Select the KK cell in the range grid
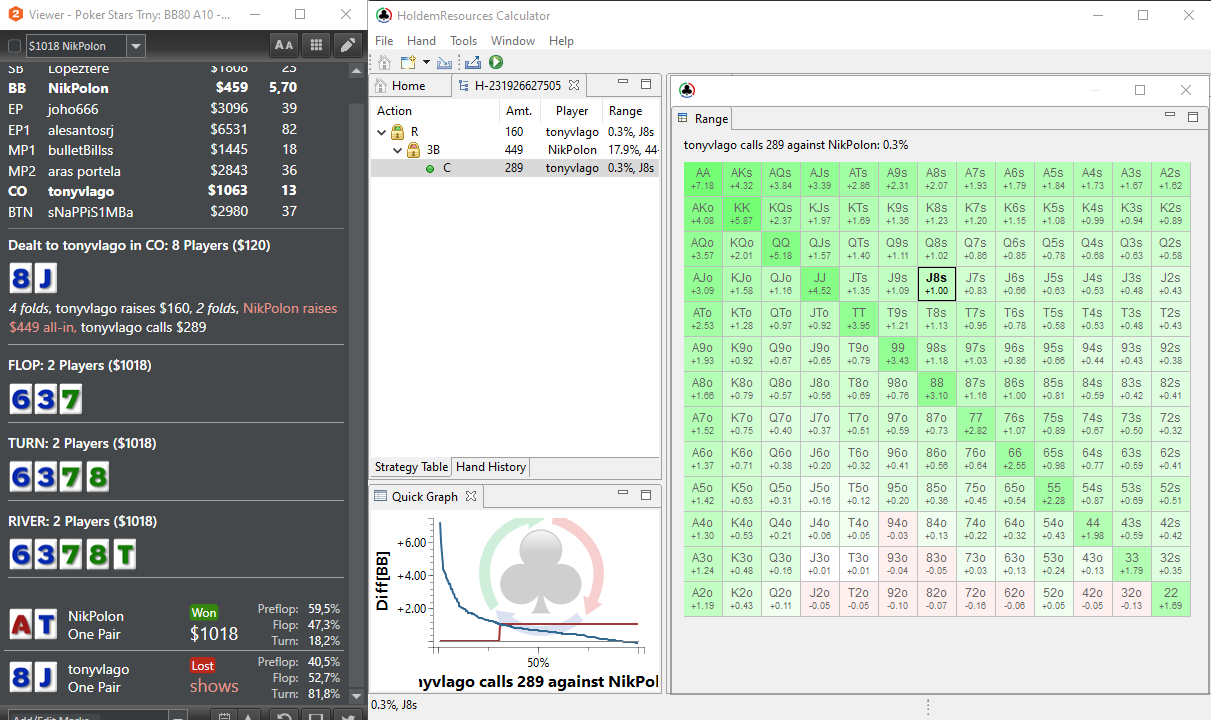This screenshot has height=720, width=1211. (x=742, y=214)
